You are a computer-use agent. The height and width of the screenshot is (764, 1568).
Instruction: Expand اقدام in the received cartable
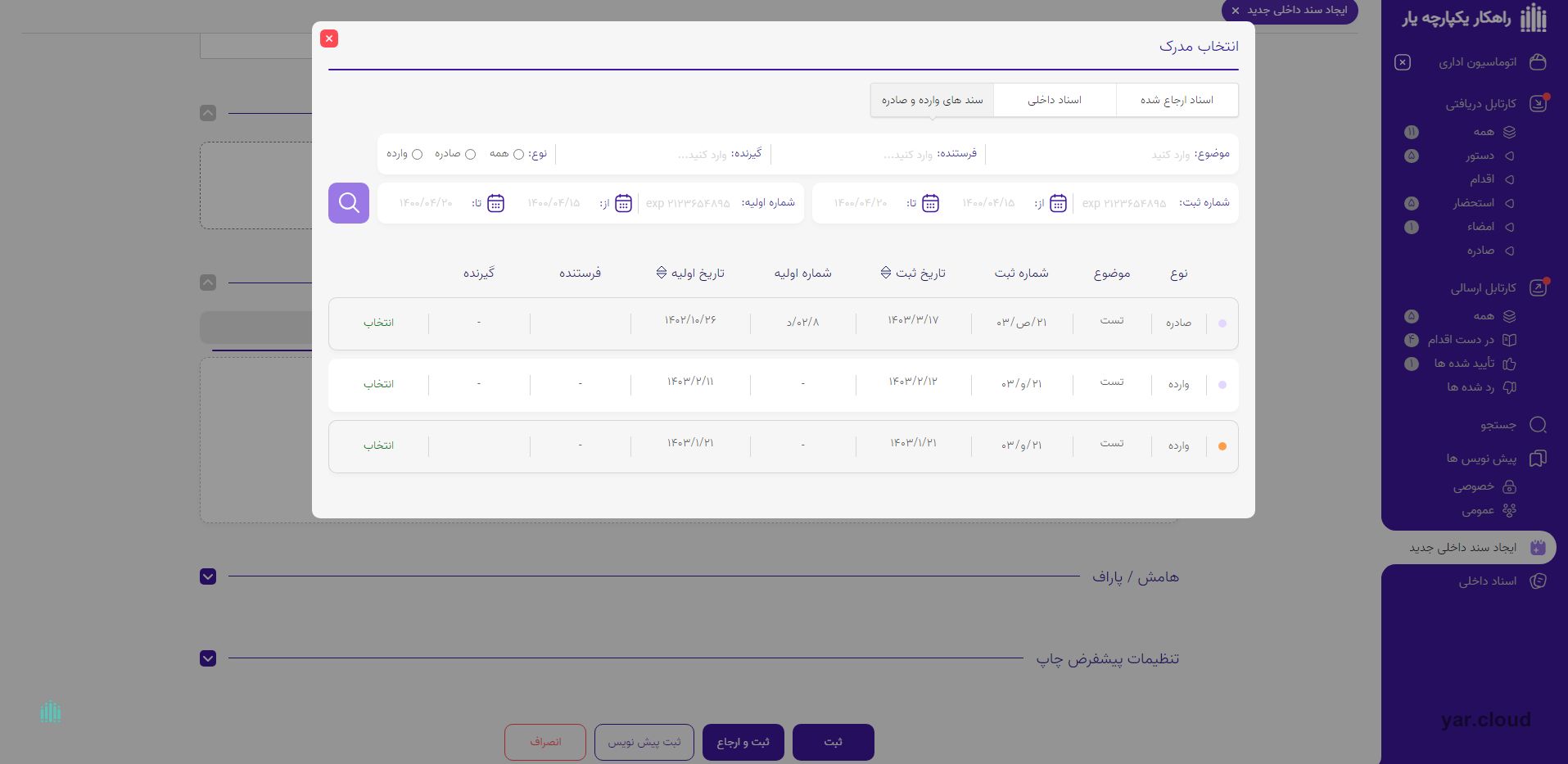point(1509,179)
